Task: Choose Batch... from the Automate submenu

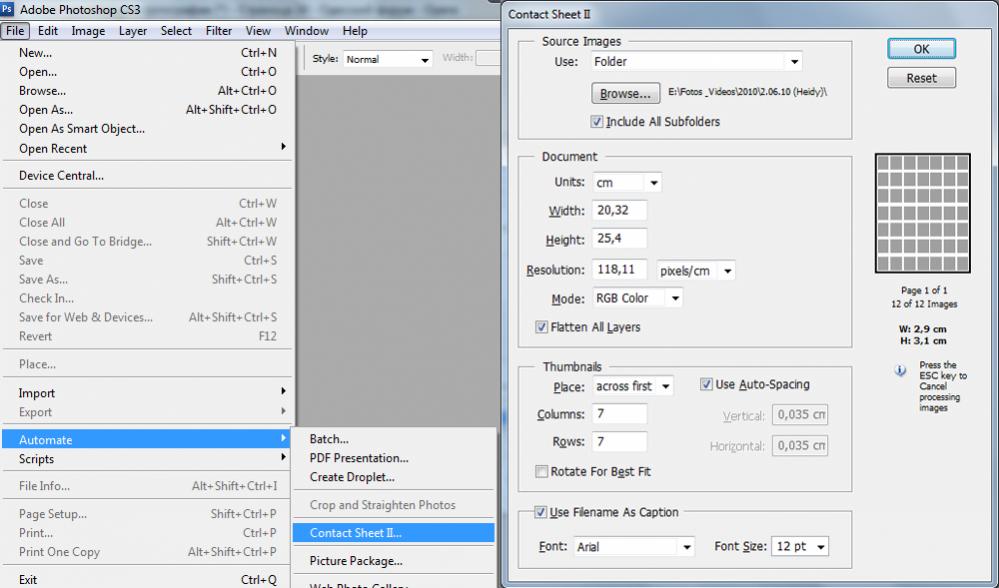Action: [394, 439]
